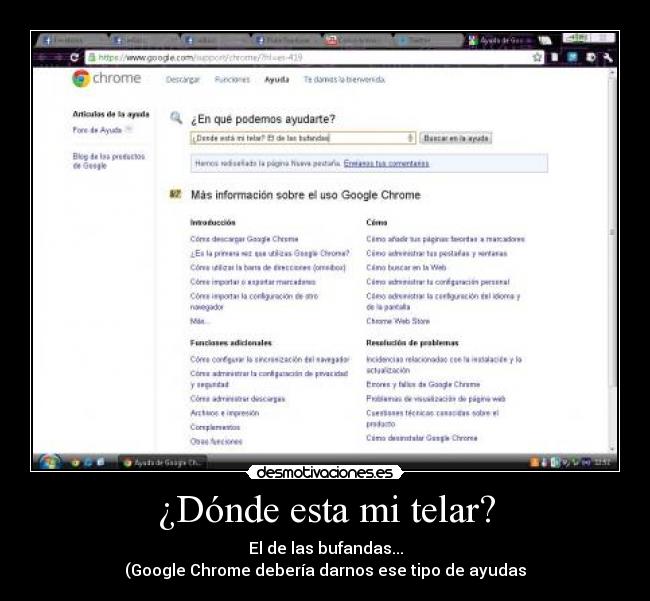Open 'Cómo importar la configuración de otro navegador'
This screenshot has height=601, width=650.
254,301
